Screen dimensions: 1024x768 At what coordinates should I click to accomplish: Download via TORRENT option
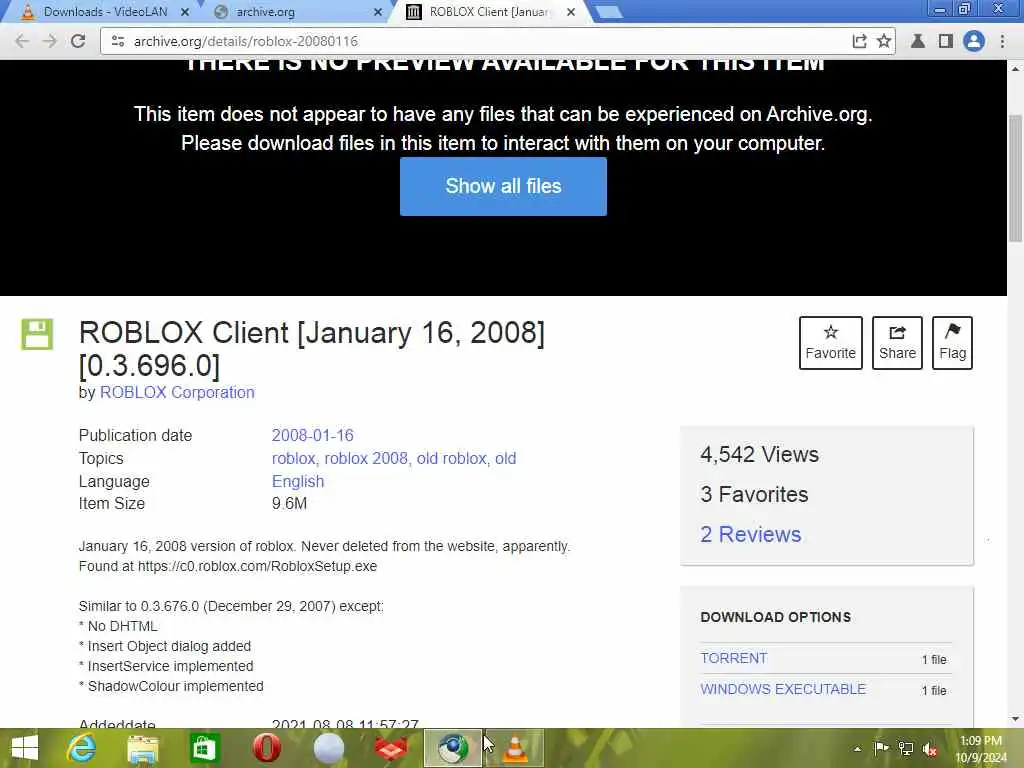pos(733,658)
